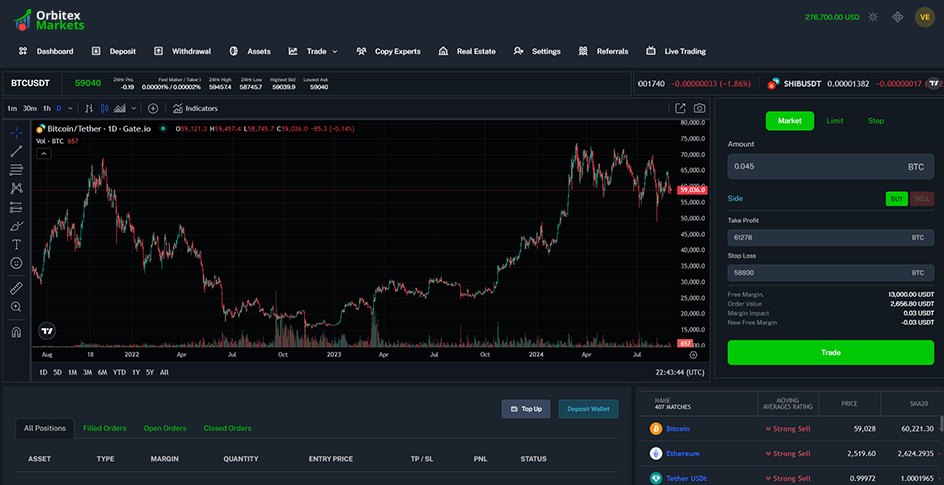Select the brush drawing tool

(x=16, y=226)
